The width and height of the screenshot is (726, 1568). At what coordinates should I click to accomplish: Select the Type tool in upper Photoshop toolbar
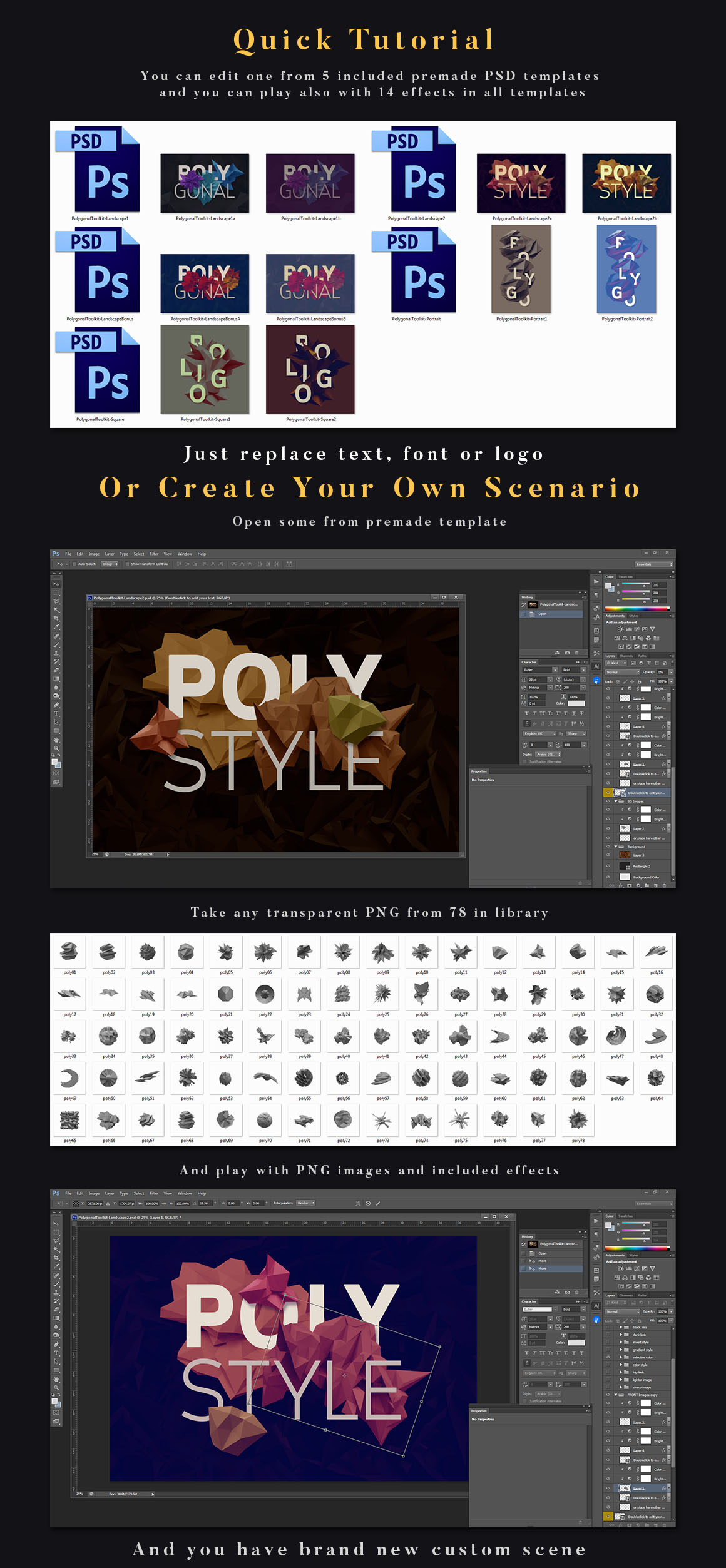click(x=56, y=713)
